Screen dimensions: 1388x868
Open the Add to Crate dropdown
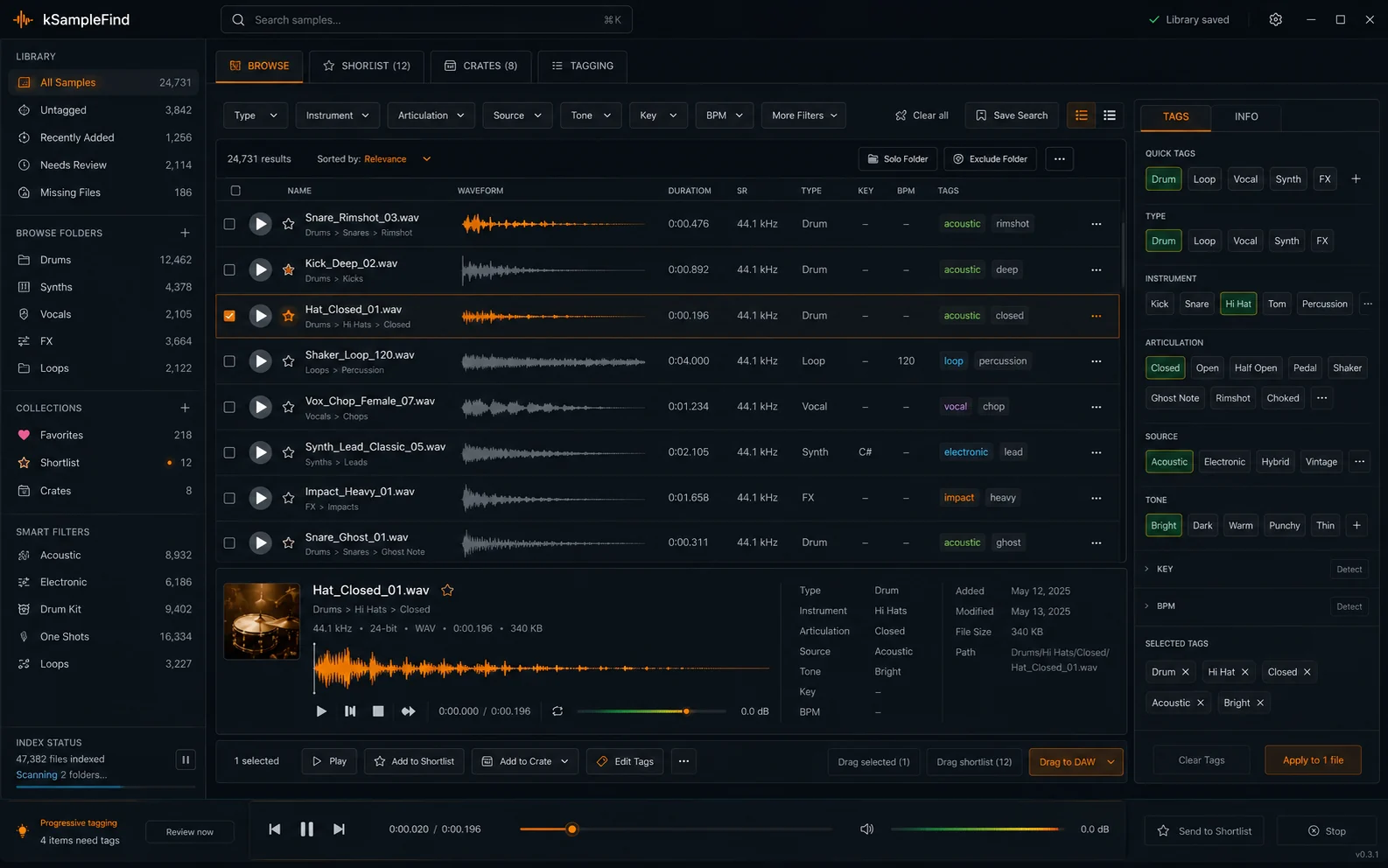pyautogui.click(x=525, y=761)
